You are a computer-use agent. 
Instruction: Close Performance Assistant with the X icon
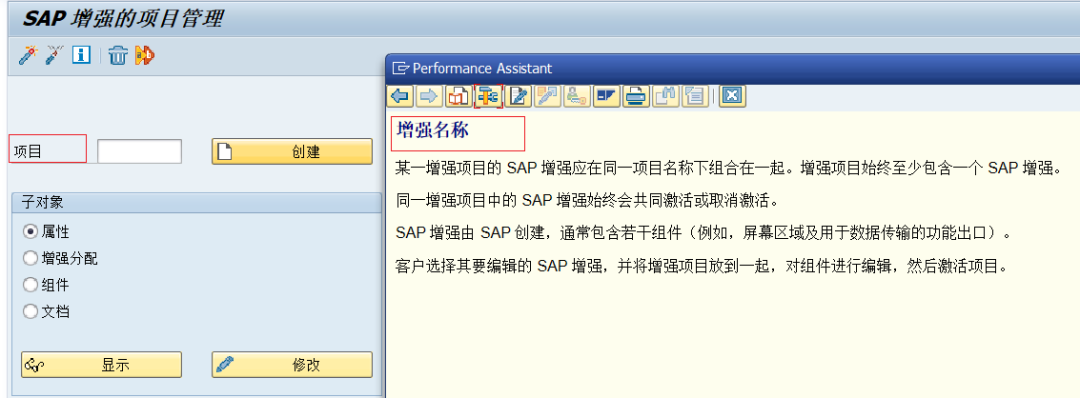point(733,96)
